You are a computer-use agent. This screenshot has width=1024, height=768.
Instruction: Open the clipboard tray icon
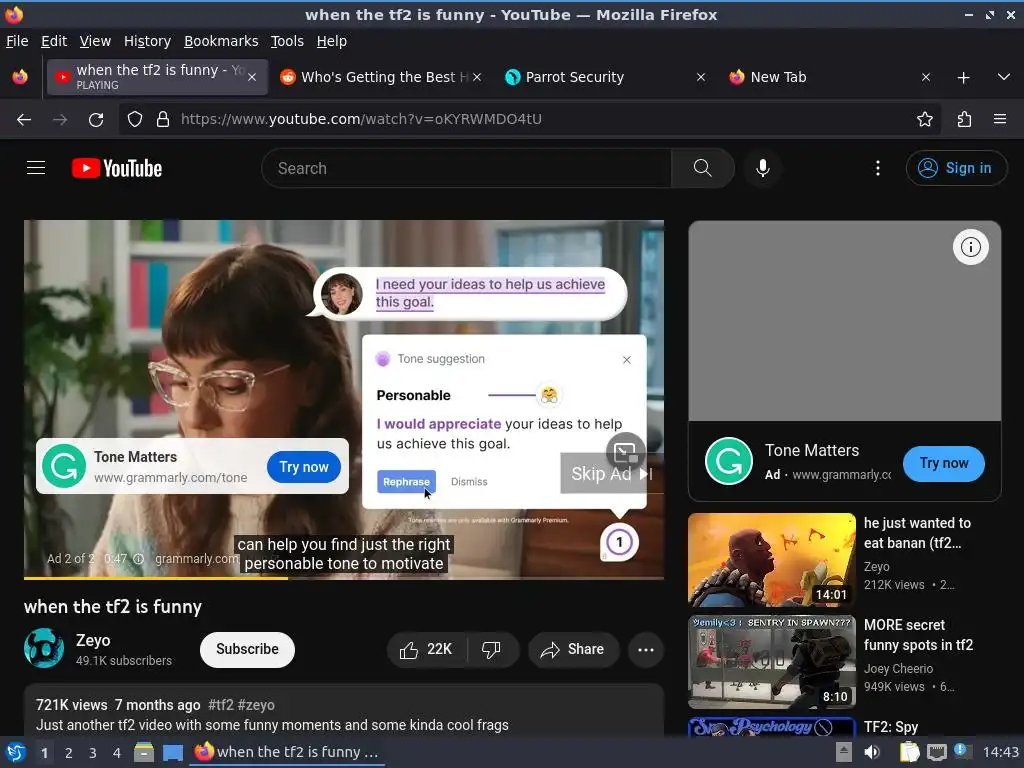point(909,752)
